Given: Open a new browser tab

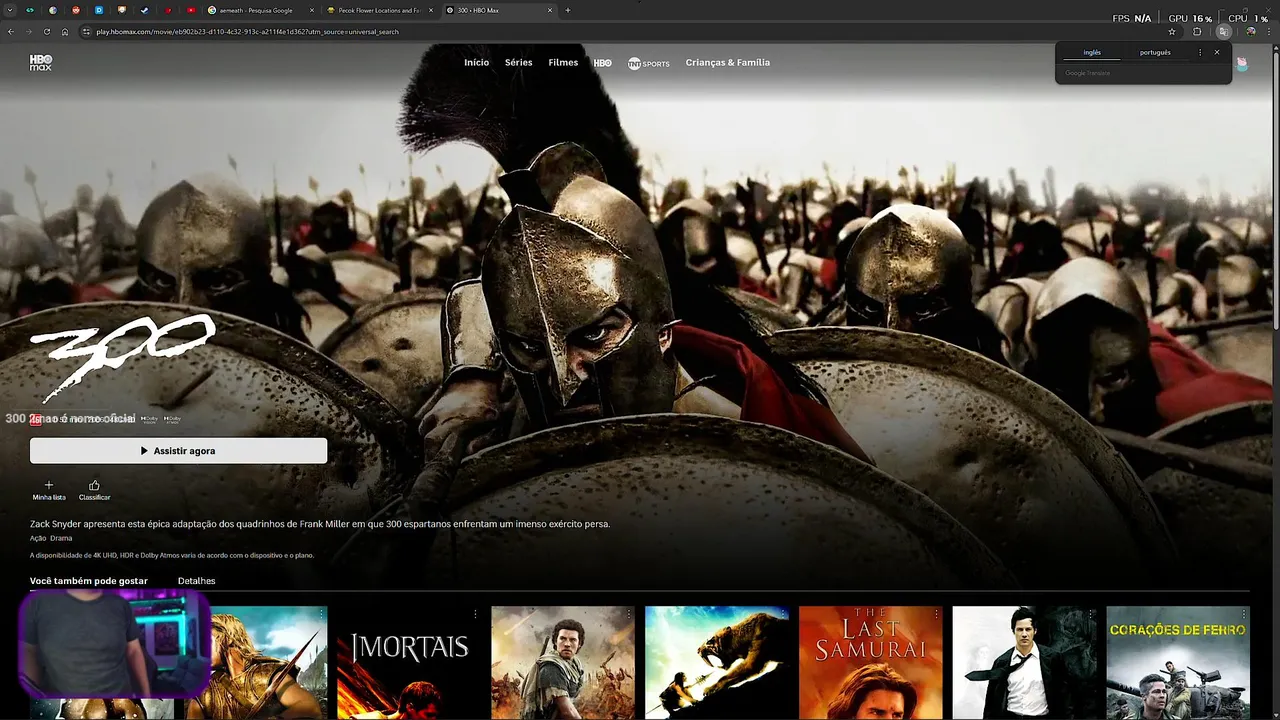Looking at the screenshot, I should tap(568, 10).
